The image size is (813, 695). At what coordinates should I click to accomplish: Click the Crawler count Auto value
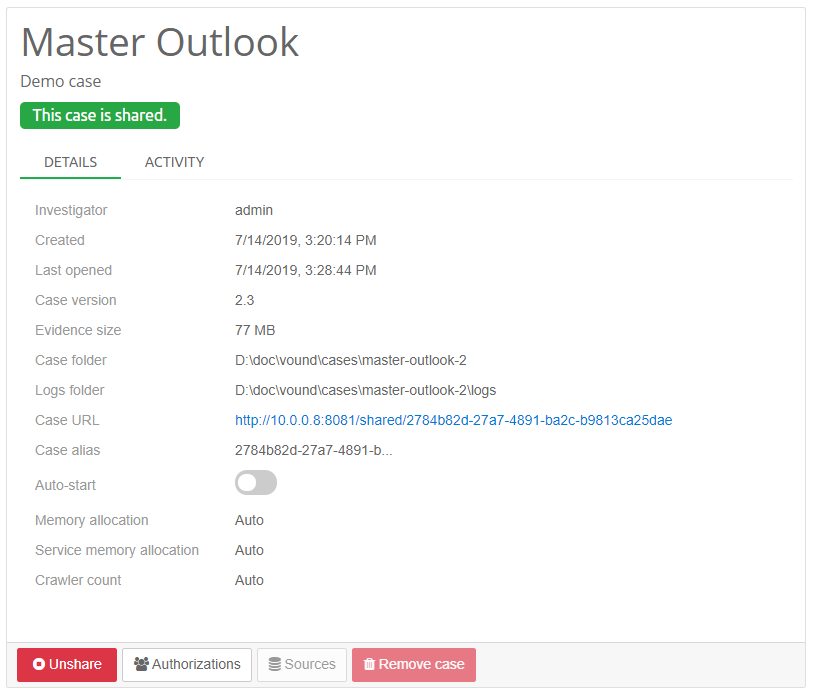pos(249,580)
